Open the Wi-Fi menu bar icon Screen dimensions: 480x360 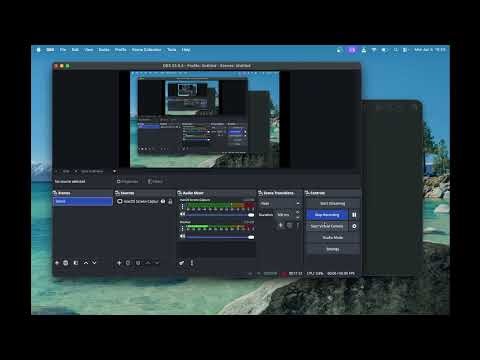point(374,50)
